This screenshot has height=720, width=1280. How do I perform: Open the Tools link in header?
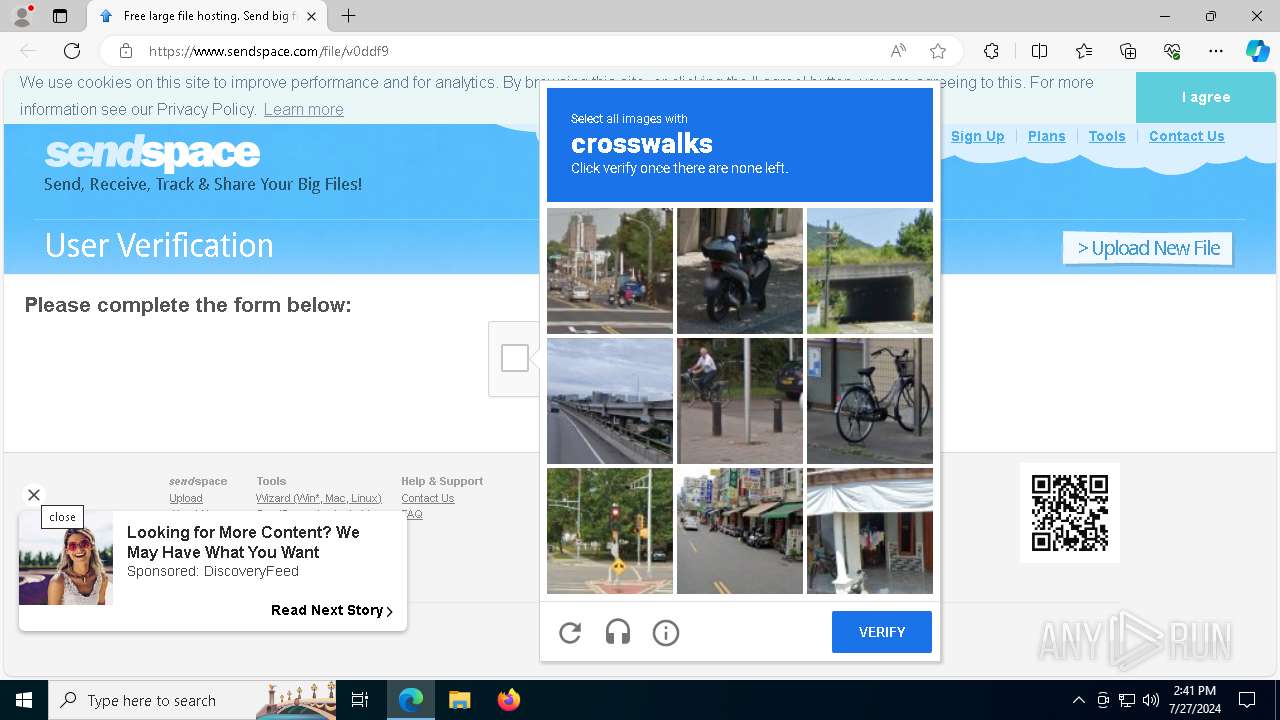tap(1107, 136)
